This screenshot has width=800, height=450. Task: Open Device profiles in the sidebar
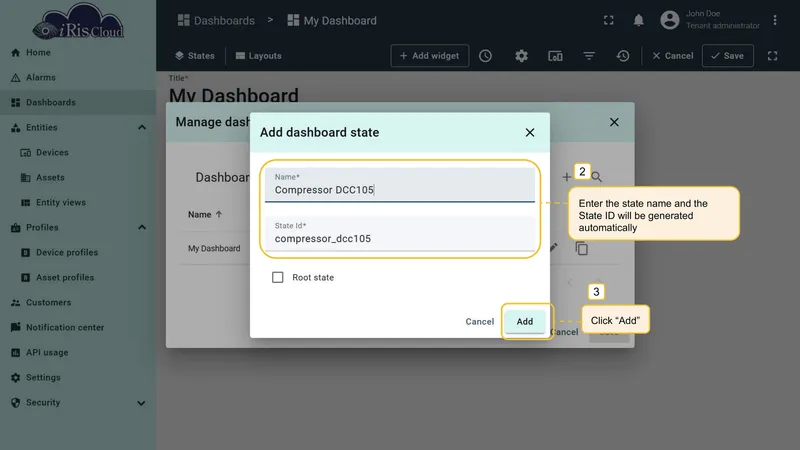67,253
